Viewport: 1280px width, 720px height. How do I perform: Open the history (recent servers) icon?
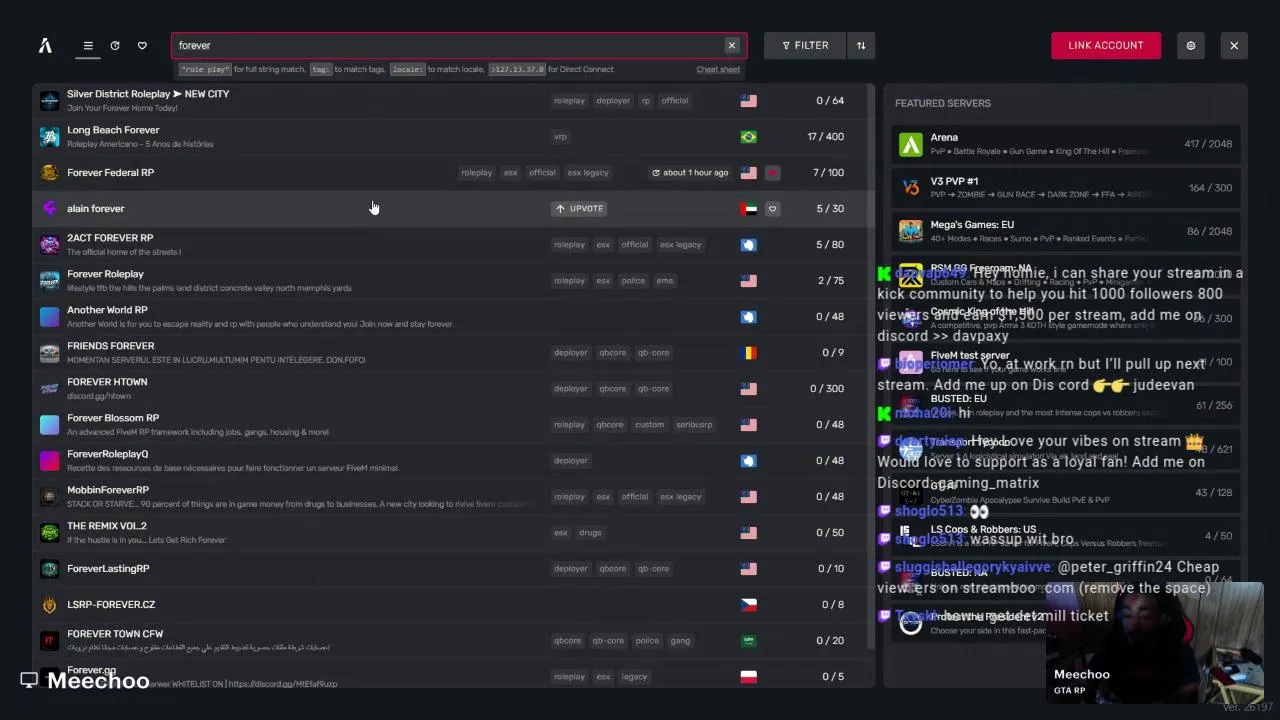click(115, 45)
